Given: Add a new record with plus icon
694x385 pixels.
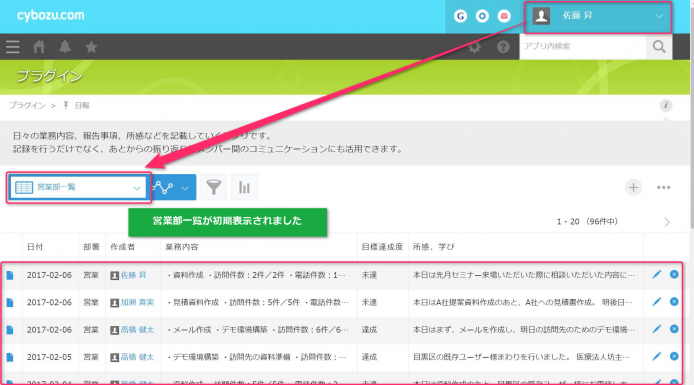Looking at the screenshot, I should tap(633, 187).
